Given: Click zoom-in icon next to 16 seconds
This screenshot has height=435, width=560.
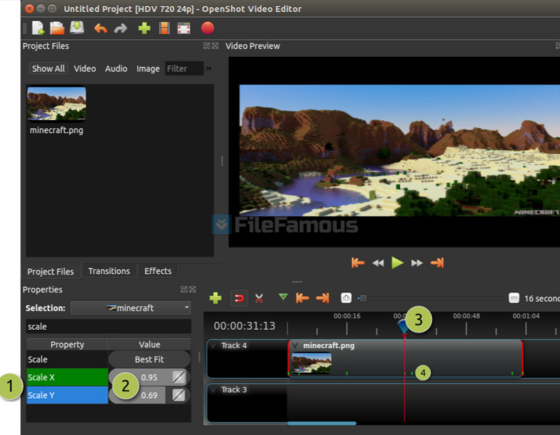Looking at the screenshot, I should pos(514,298).
